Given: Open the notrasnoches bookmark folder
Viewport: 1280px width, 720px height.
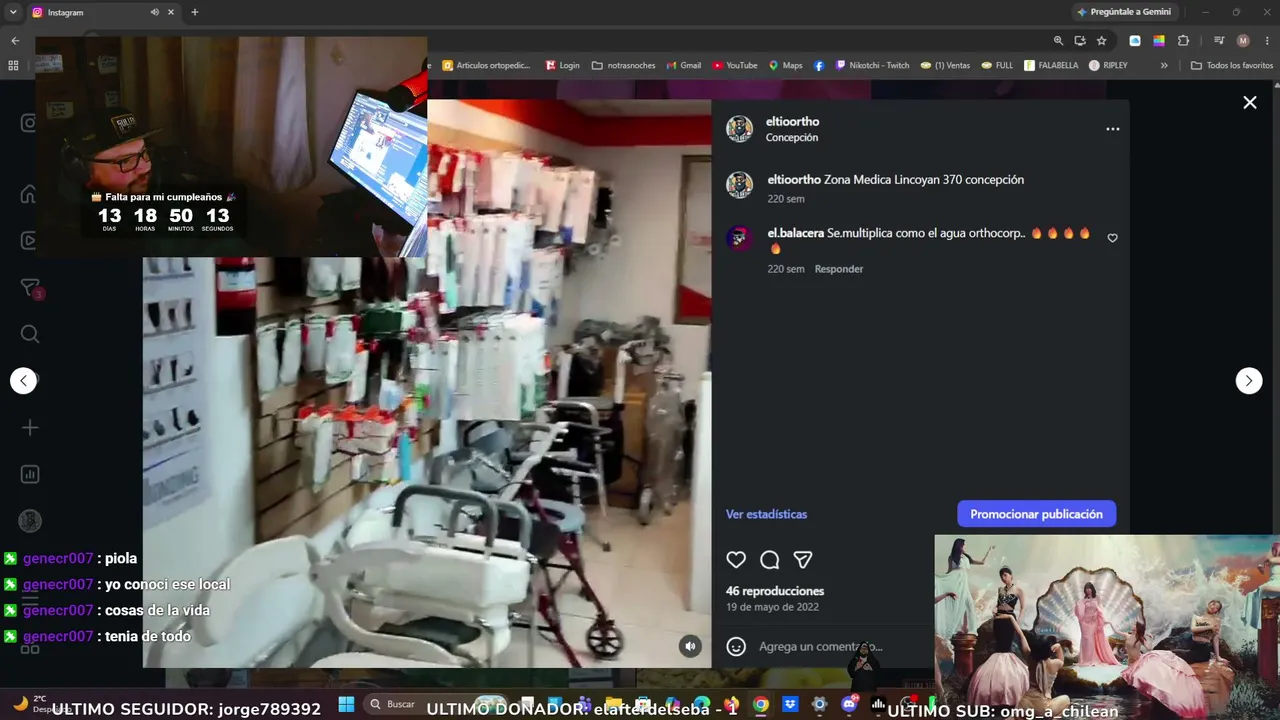Looking at the screenshot, I should [623, 65].
